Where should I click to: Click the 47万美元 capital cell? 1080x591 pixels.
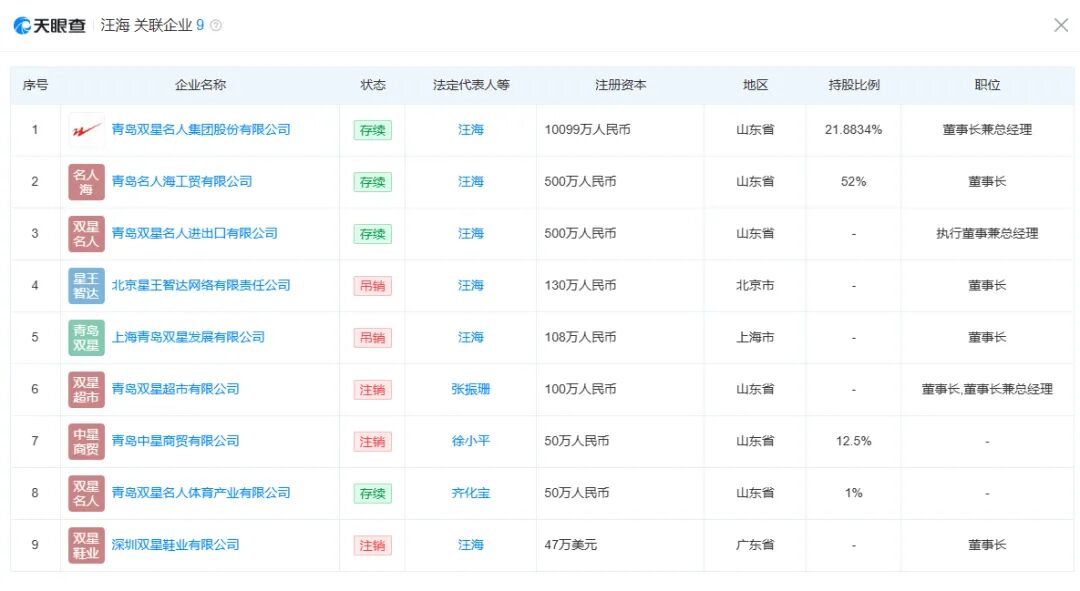tap(570, 545)
